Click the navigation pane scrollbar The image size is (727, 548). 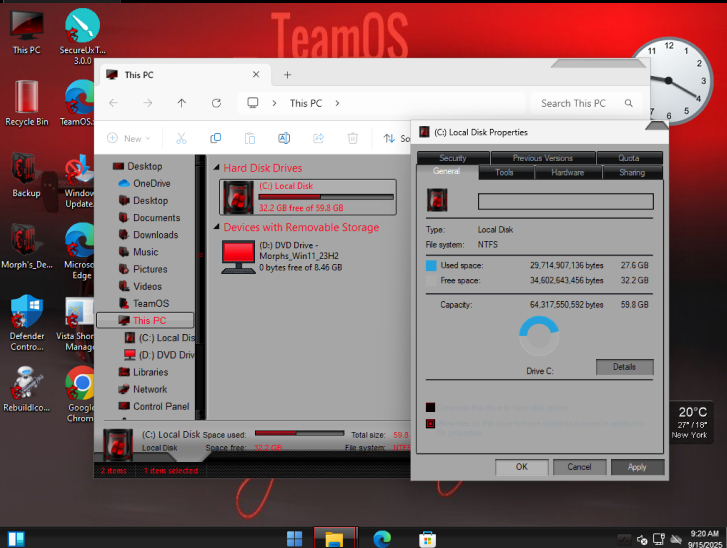[x=200, y=287]
